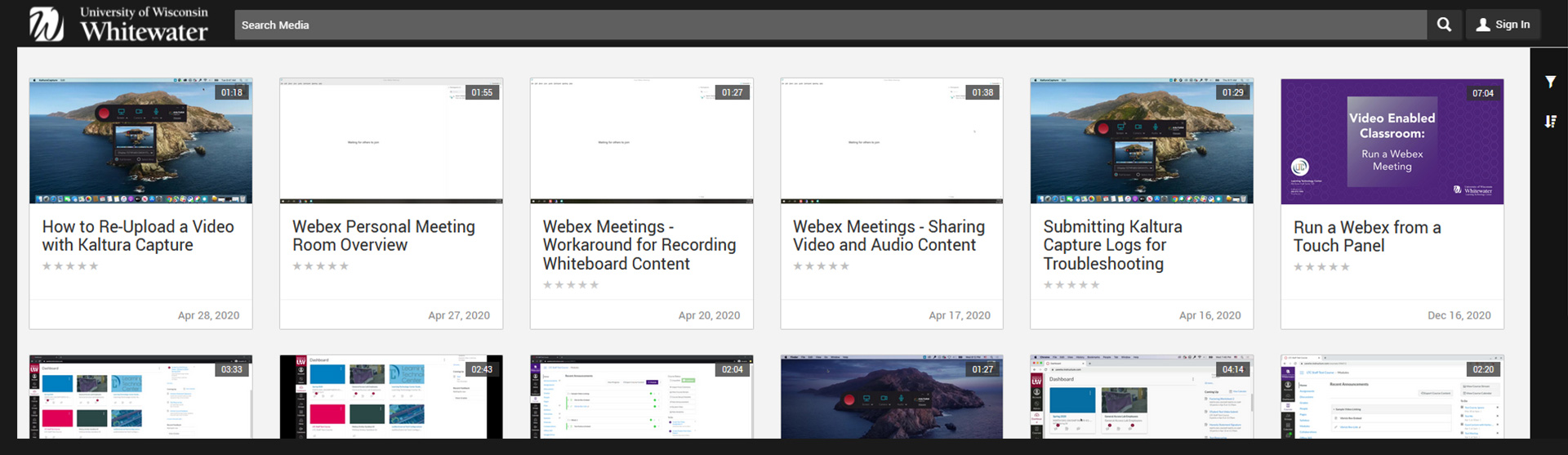This screenshot has height=455, width=1568.
Task: Click the Apr 28, 2020 date text
Action: 208,315
